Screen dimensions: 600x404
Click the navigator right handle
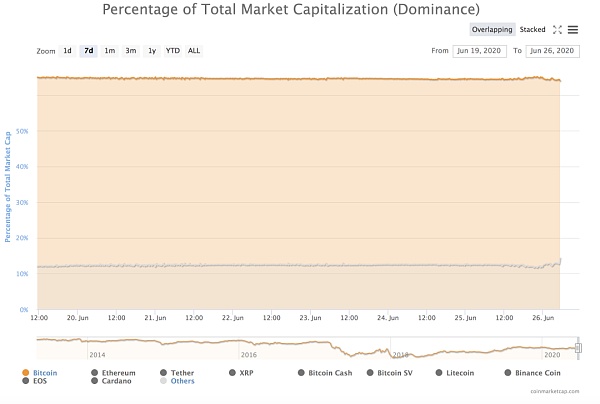(578, 348)
